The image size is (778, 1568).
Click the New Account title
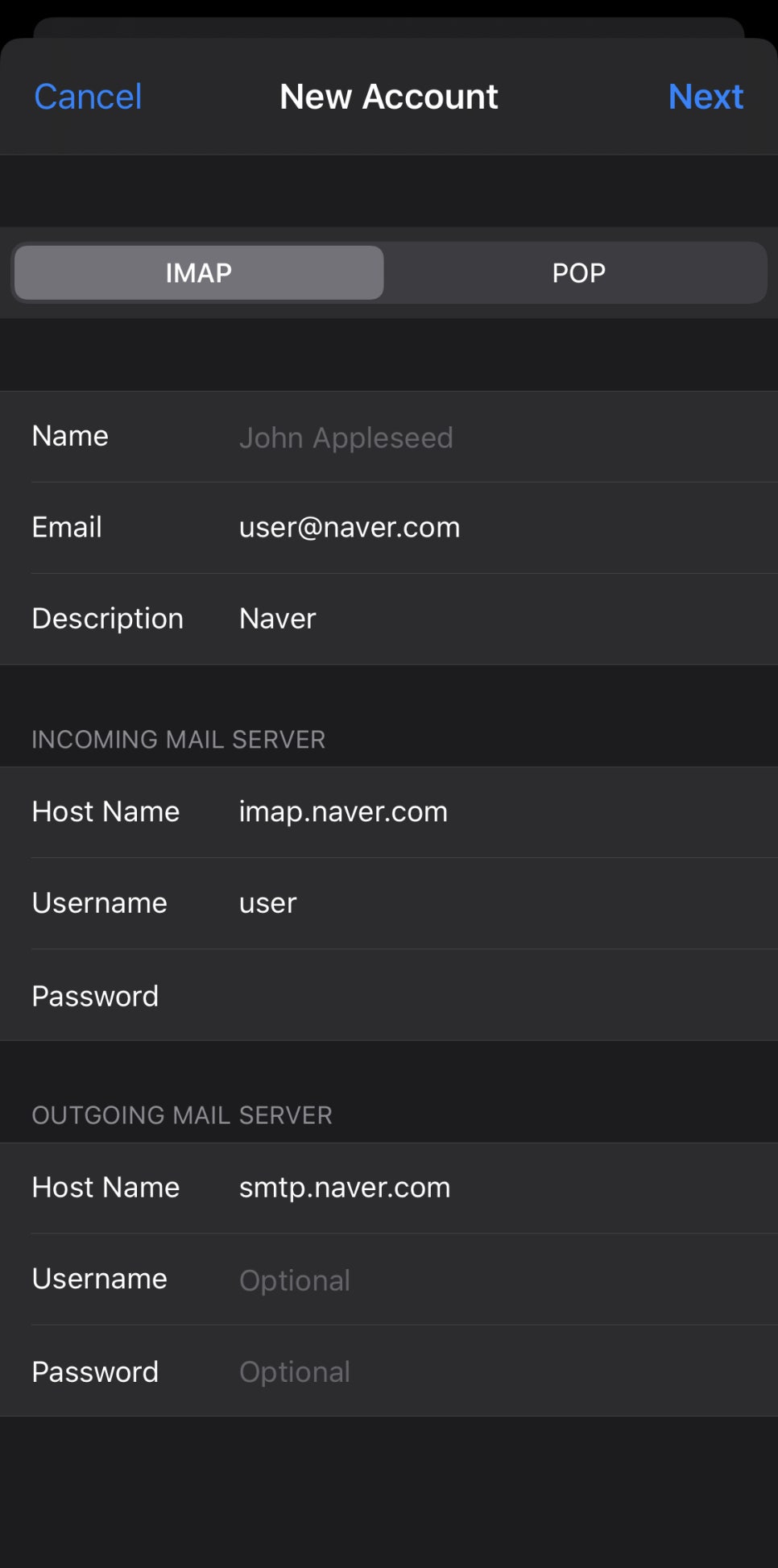pos(389,97)
